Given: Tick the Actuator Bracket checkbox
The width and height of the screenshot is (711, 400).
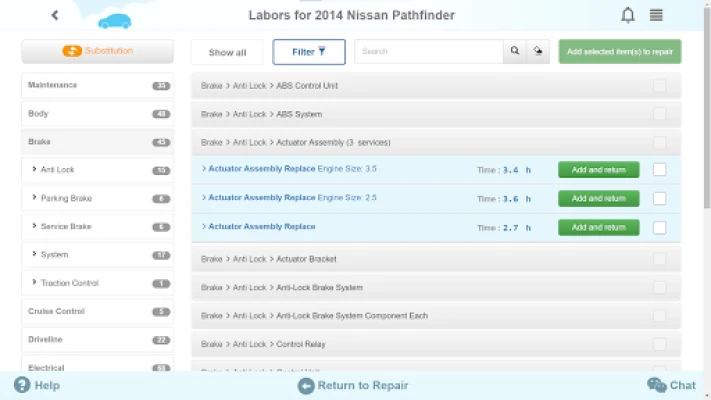Looking at the screenshot, I should [659, 259].
